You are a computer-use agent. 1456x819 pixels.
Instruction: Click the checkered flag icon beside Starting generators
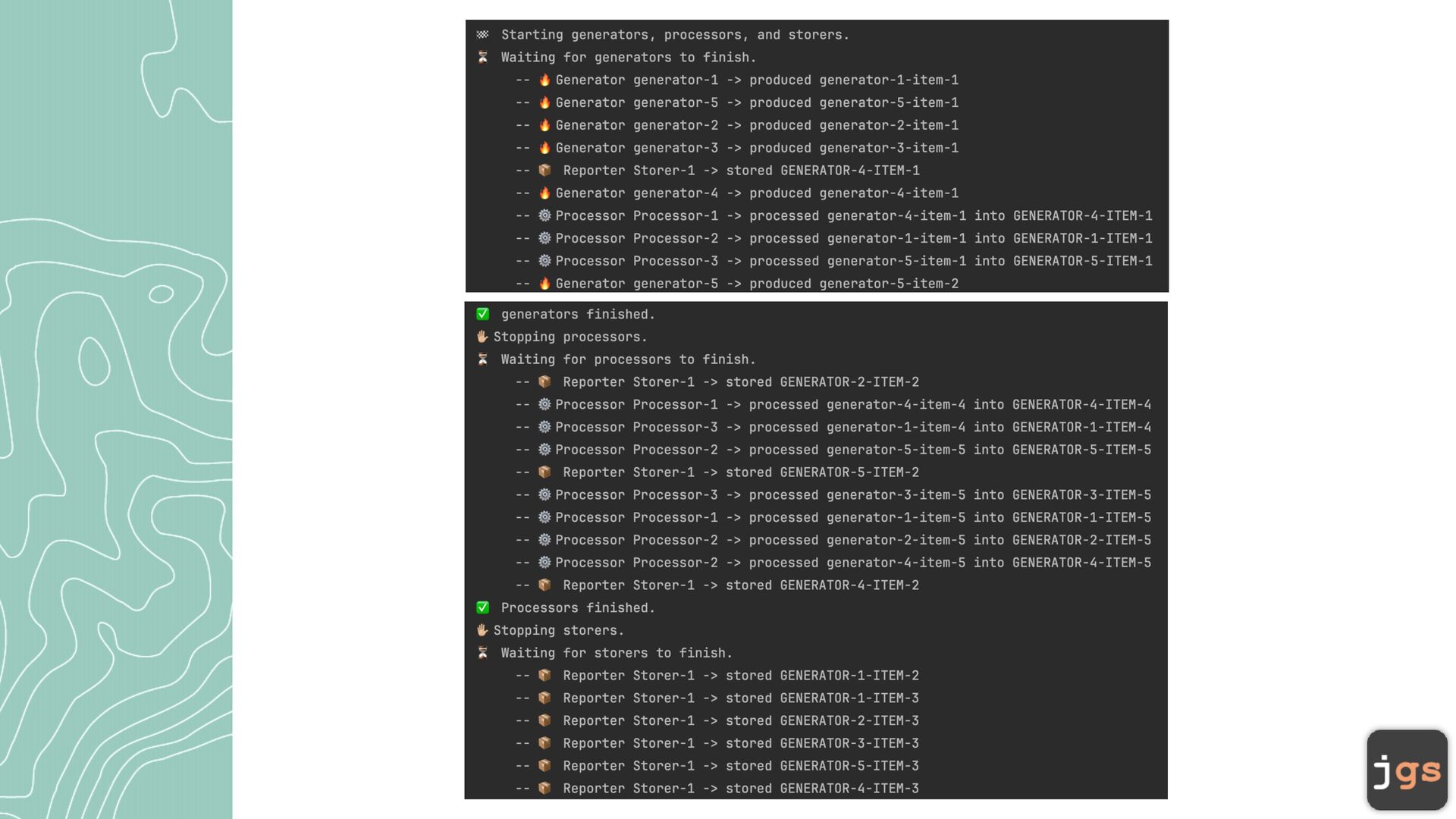(x=482, y=35)
